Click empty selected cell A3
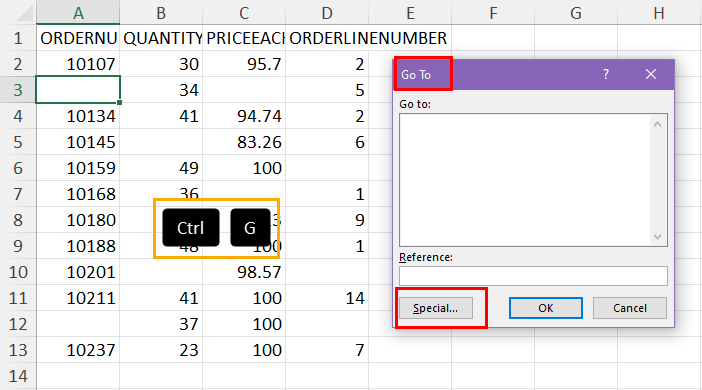702x390 pixels. 78,90
